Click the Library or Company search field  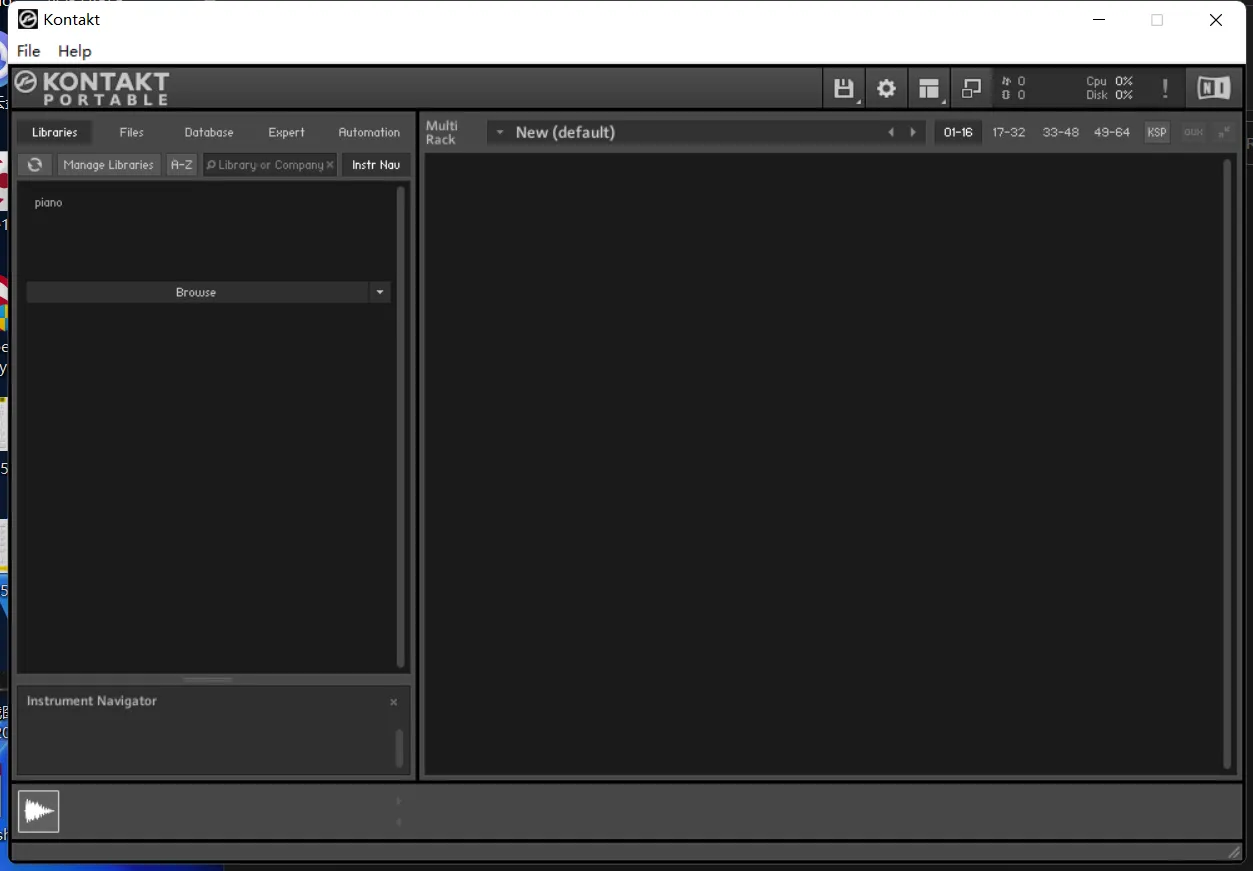268,165
